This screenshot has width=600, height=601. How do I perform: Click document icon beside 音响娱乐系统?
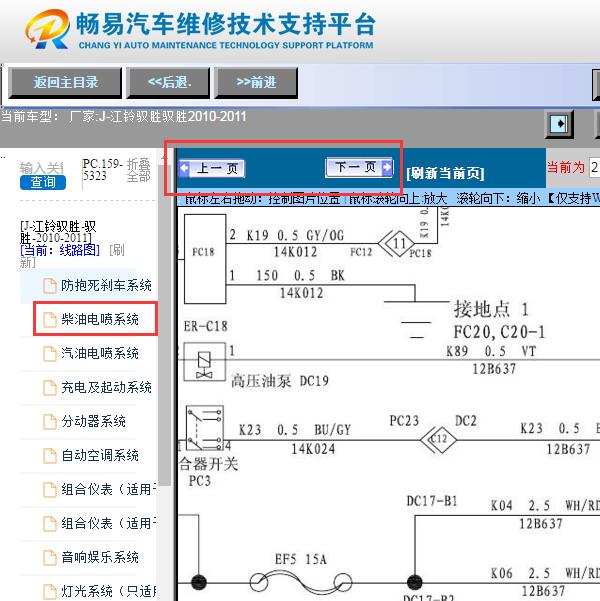(50, 558)
